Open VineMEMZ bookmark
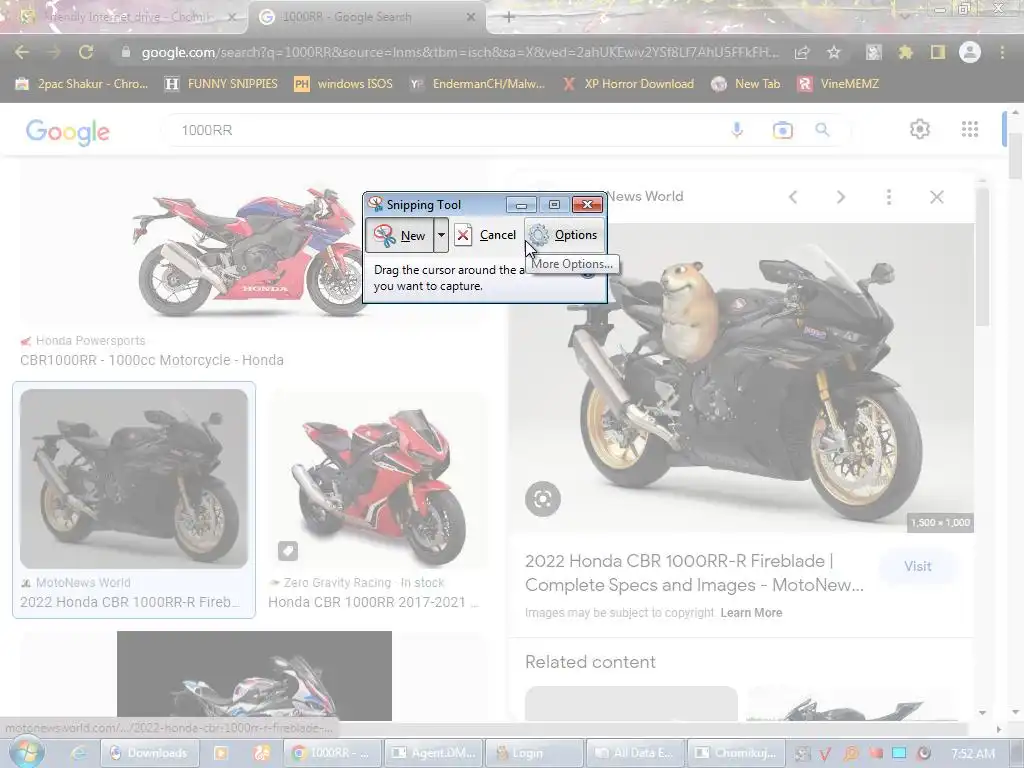Viewport: 1024px width, 768px height. 839,84
